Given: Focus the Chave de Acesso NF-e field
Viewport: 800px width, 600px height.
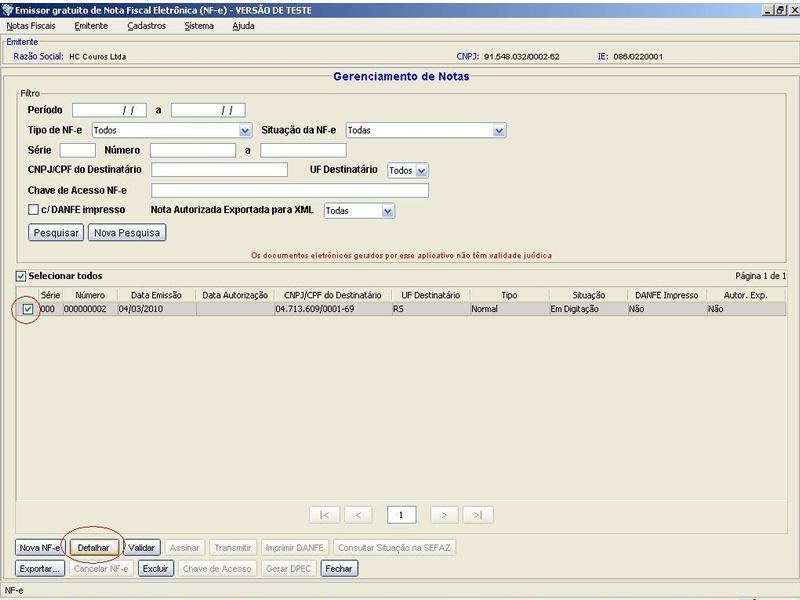Looking at the screenshot, I should (x=290, y=191).
